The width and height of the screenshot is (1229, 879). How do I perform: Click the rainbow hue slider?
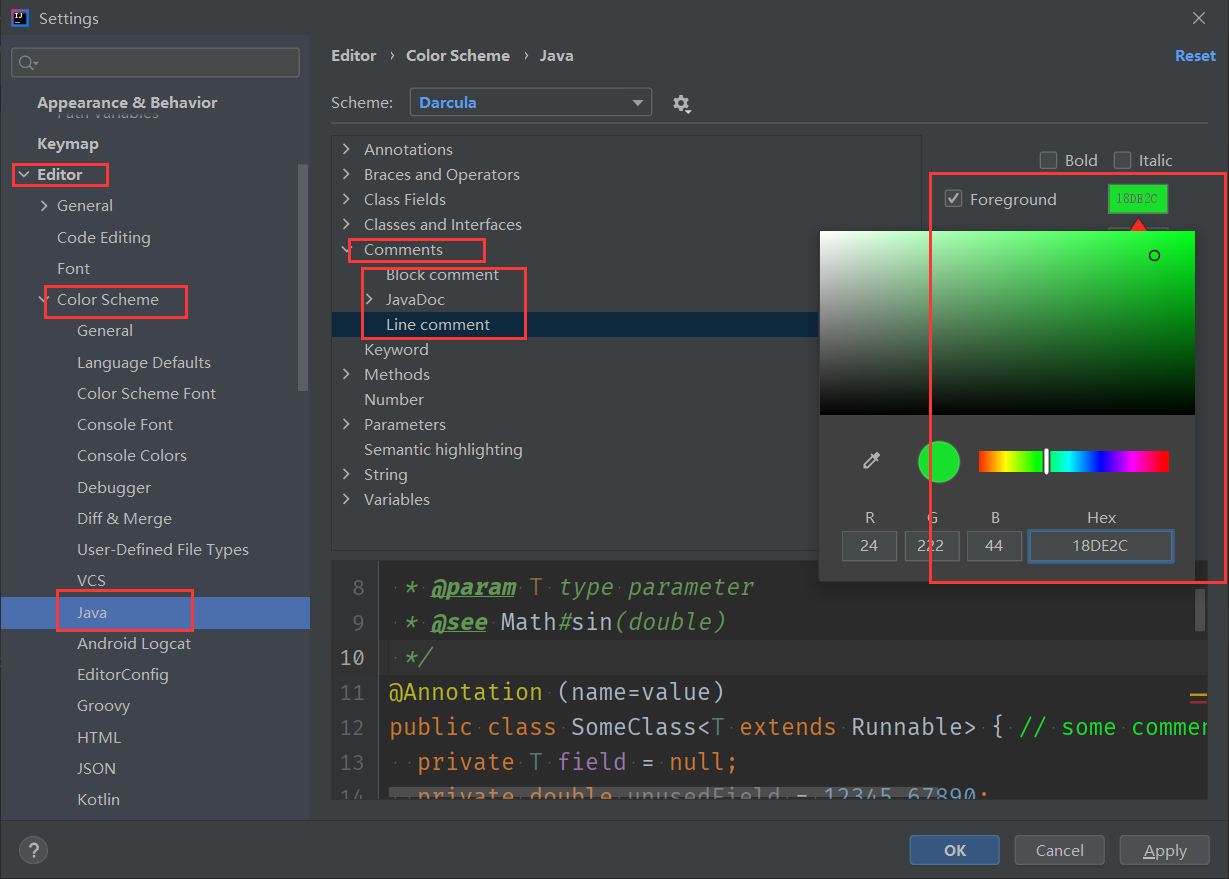(x=1074, y=461)
